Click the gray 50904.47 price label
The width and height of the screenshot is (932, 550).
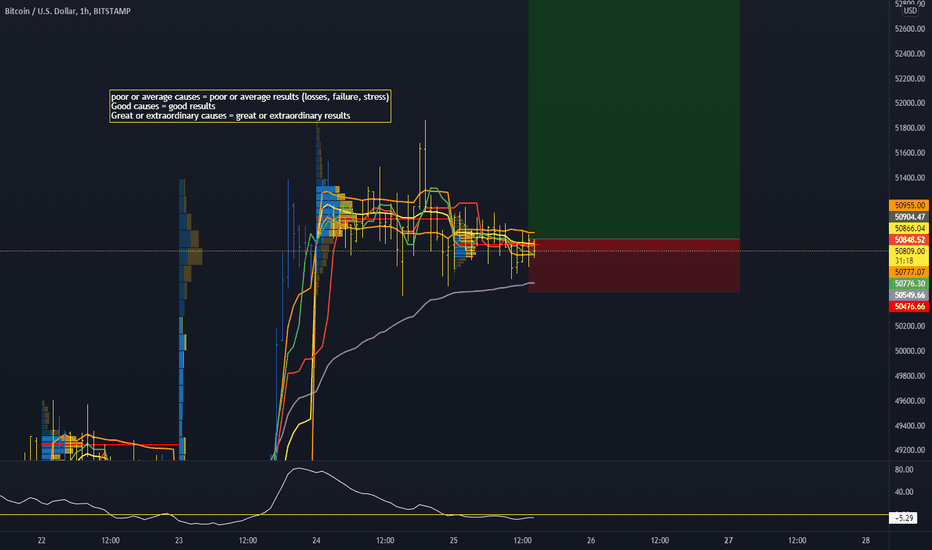[x=909, y=217]
